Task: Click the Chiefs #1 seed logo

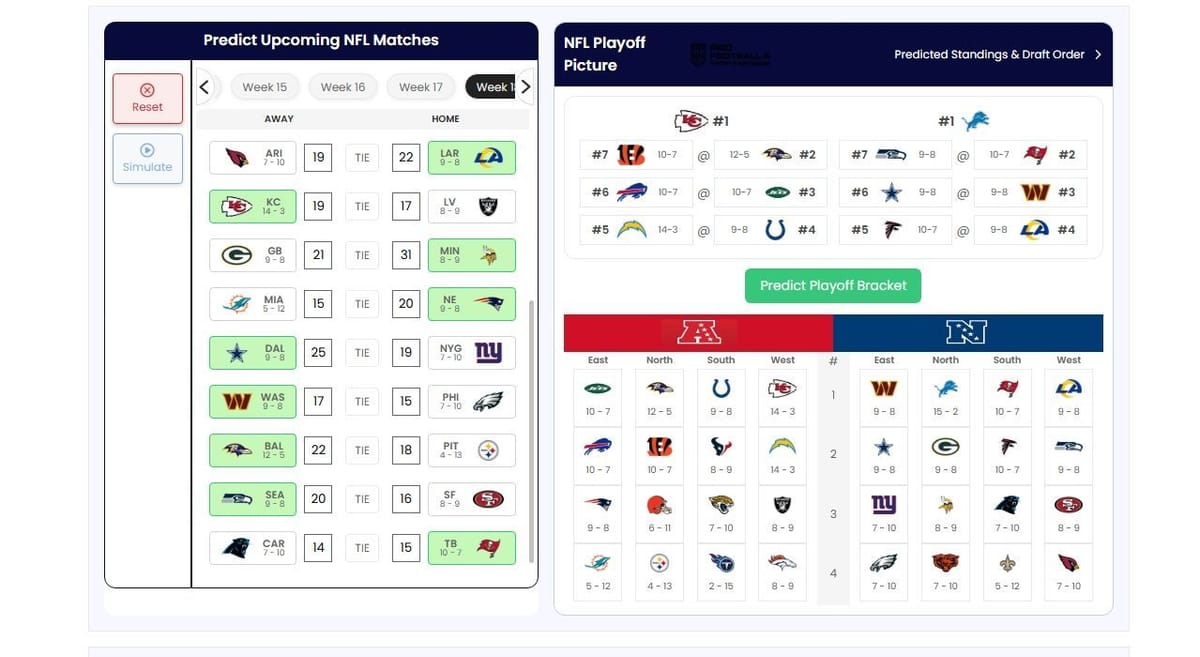Action: 690,119
